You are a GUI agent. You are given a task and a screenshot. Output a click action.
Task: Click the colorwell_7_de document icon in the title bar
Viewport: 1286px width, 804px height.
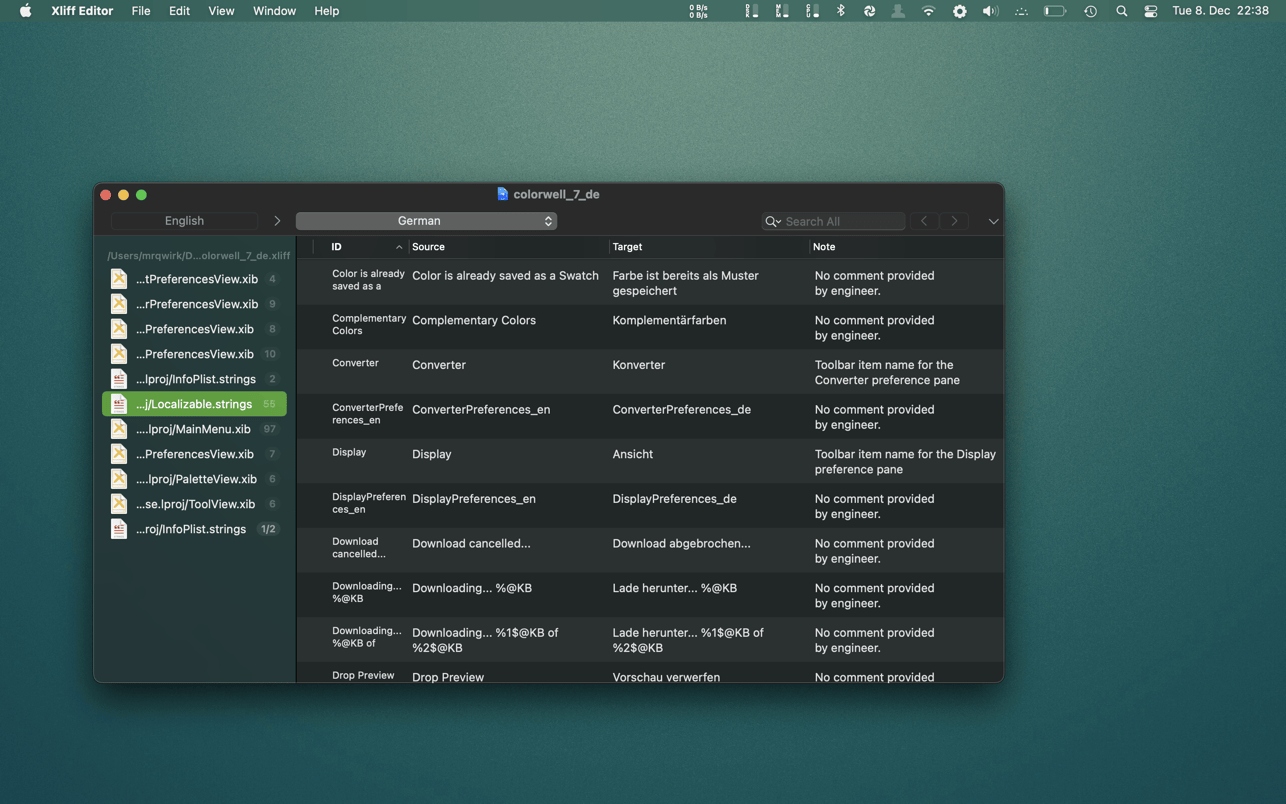(x=502, y=194)
